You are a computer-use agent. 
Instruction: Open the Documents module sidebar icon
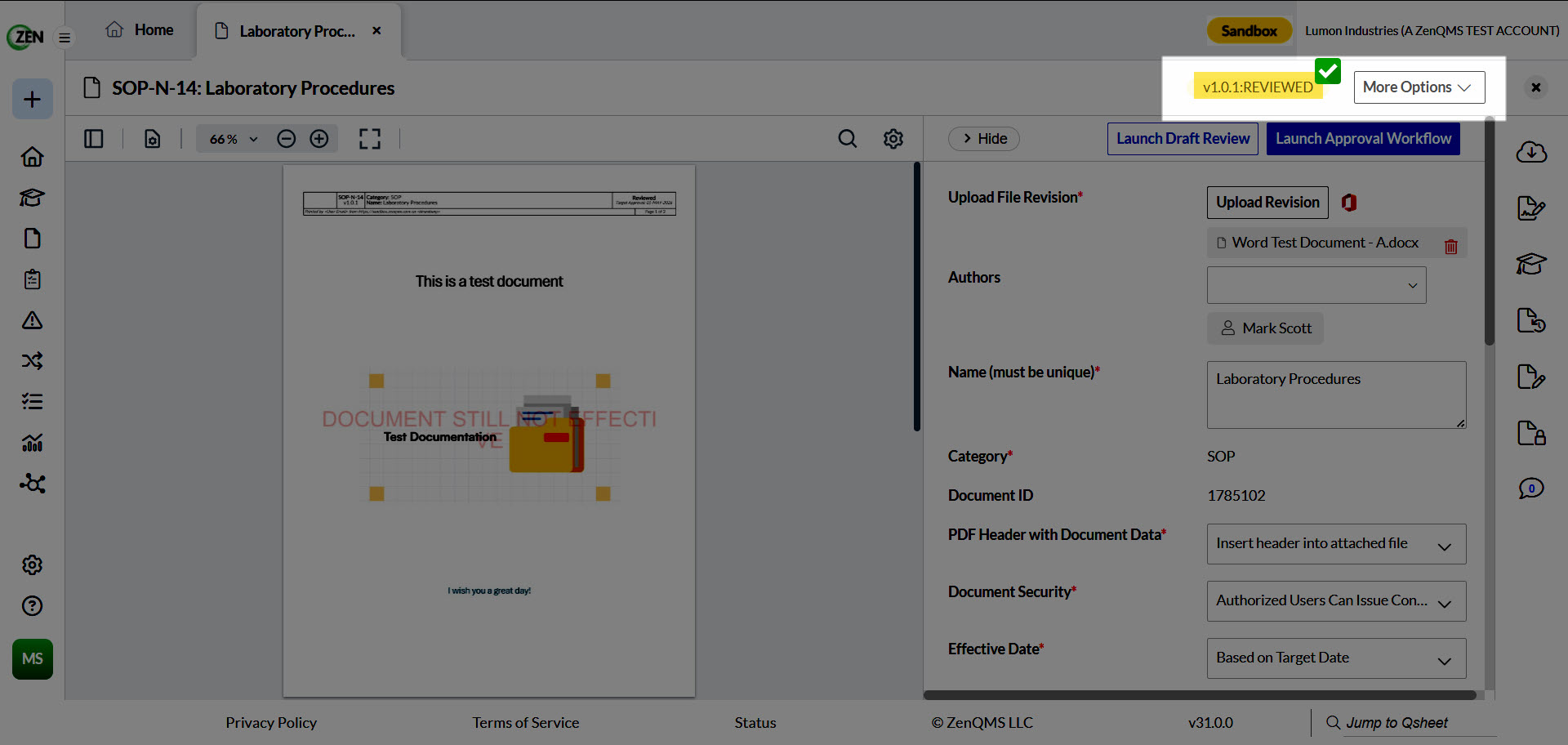(x=33, y=238)
